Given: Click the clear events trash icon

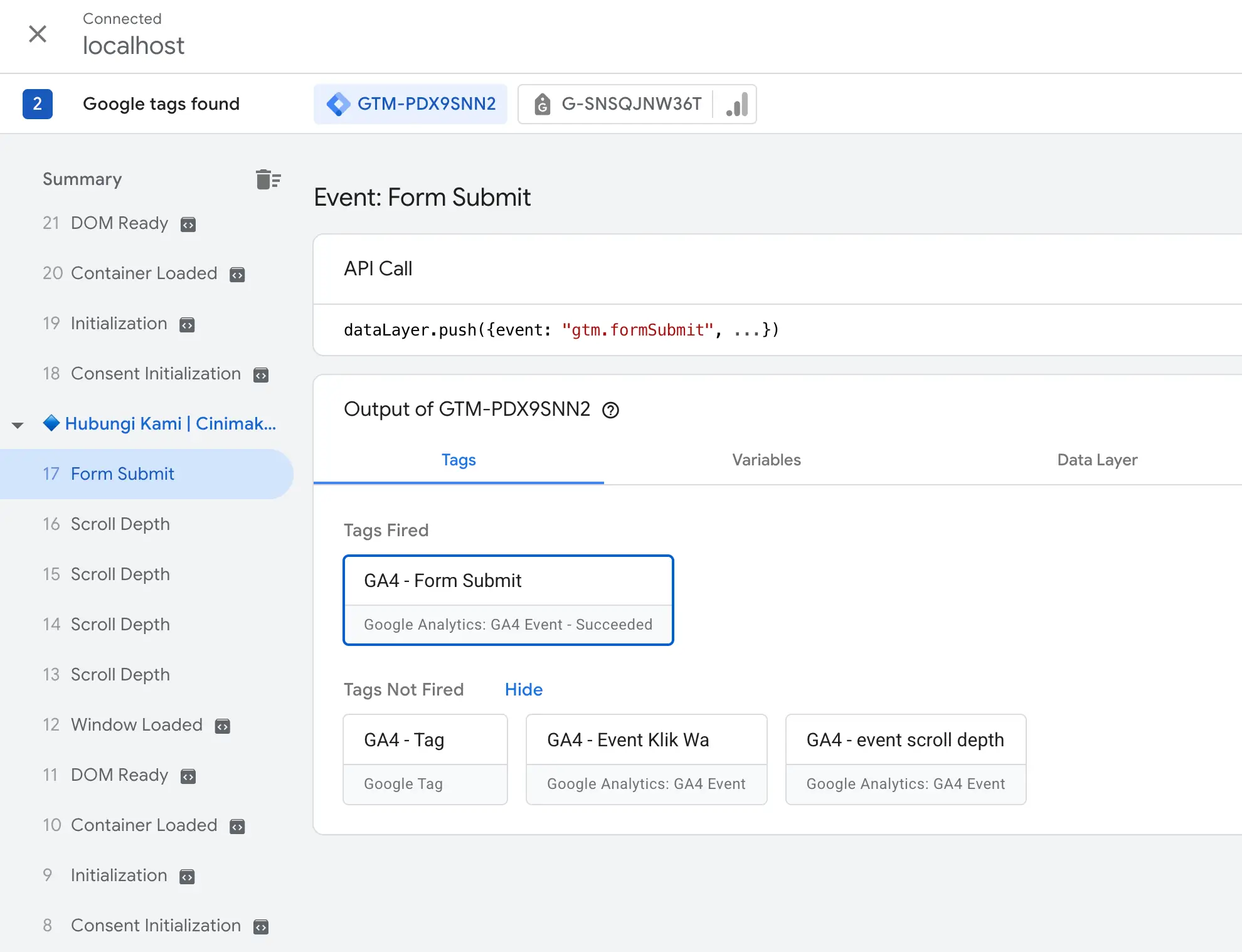Looking at the screenshot, I should [268, 179].
